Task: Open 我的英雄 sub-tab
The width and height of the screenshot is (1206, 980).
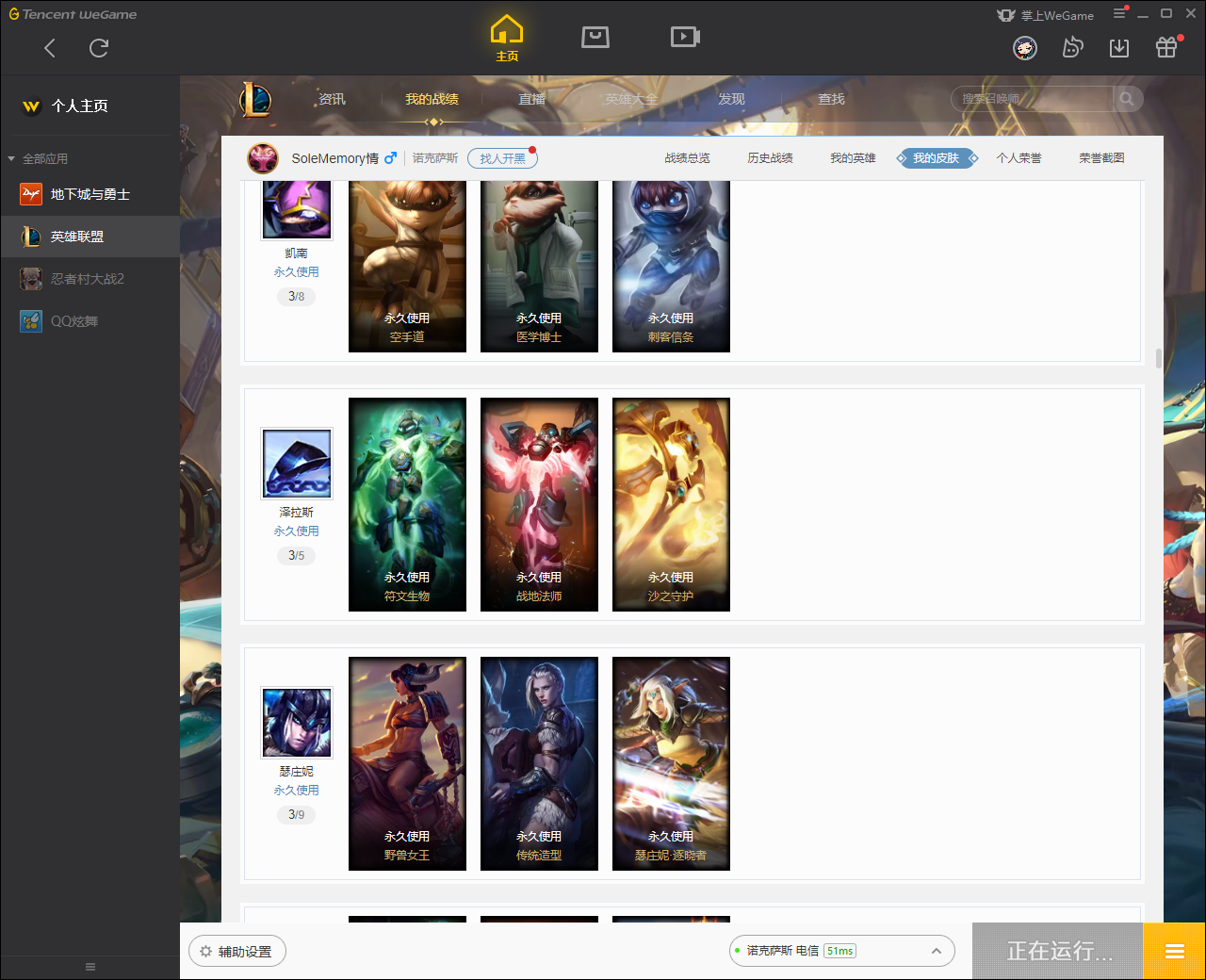Action: point(853,158)
